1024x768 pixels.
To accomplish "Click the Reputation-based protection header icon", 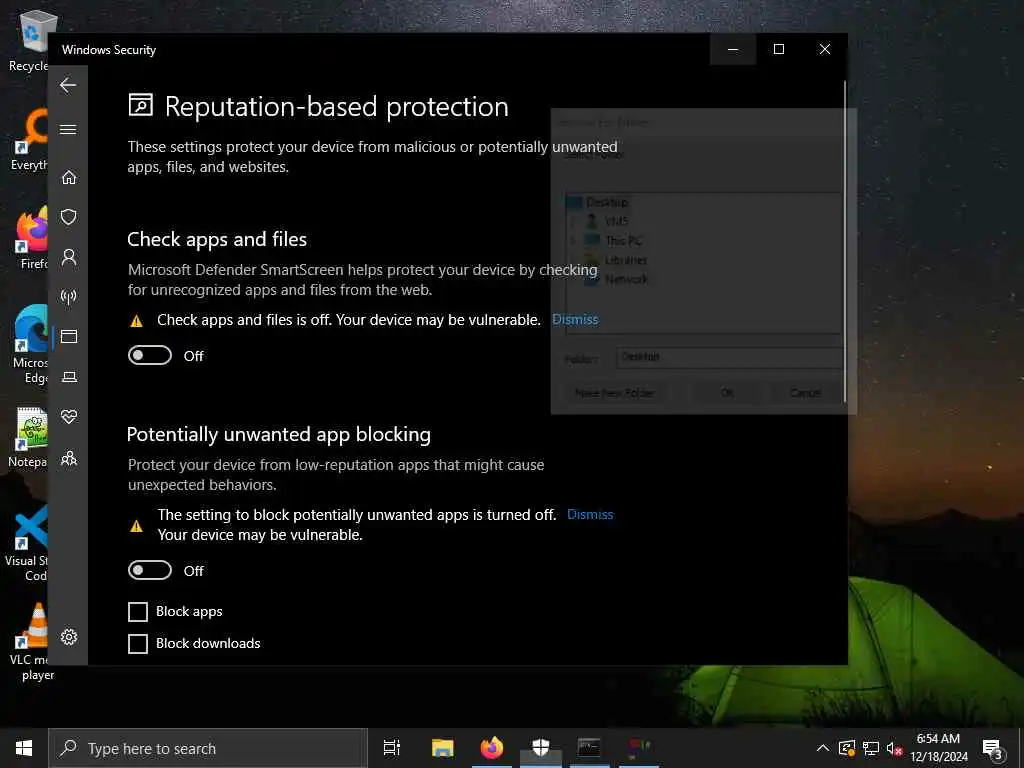I will (140, 104).
